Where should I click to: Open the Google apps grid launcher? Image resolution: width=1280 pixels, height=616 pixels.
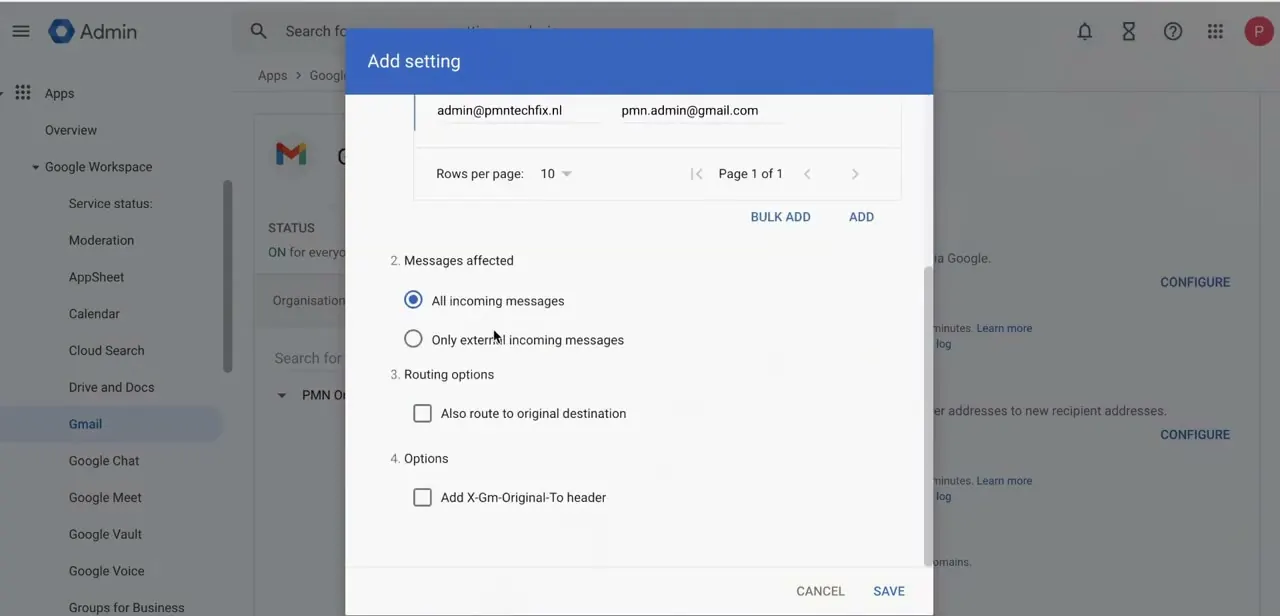[x=1215, y=31]
